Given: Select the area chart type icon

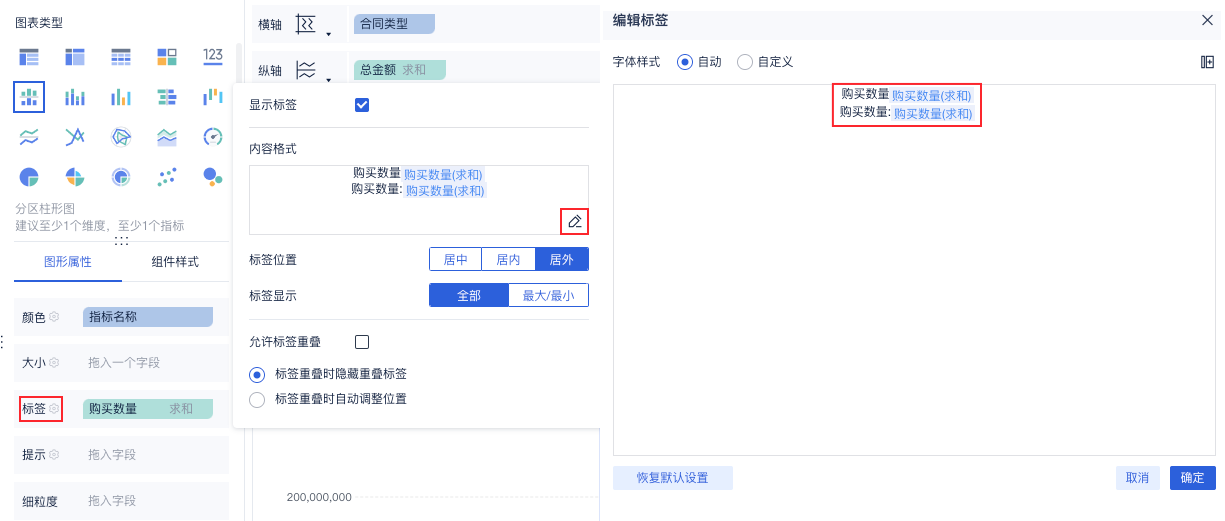Looking at the screenshot, I should [167, 136].
